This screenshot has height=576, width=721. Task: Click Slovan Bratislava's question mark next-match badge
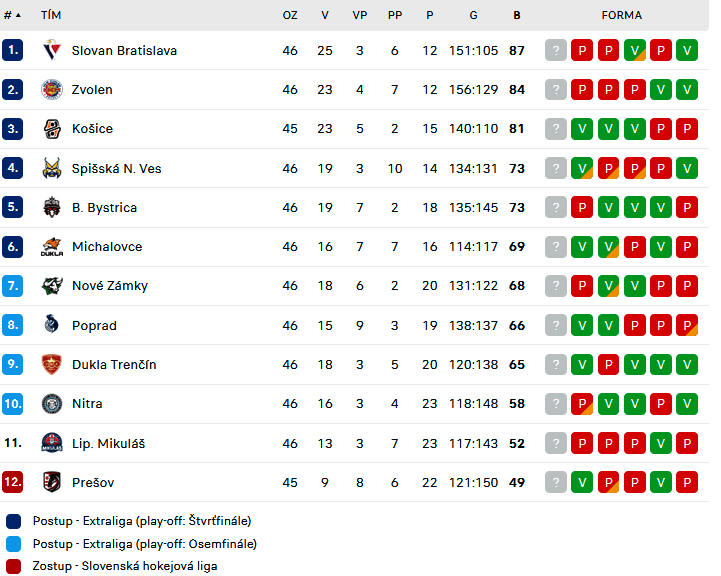pyautogui.click(x=555, y=50)
